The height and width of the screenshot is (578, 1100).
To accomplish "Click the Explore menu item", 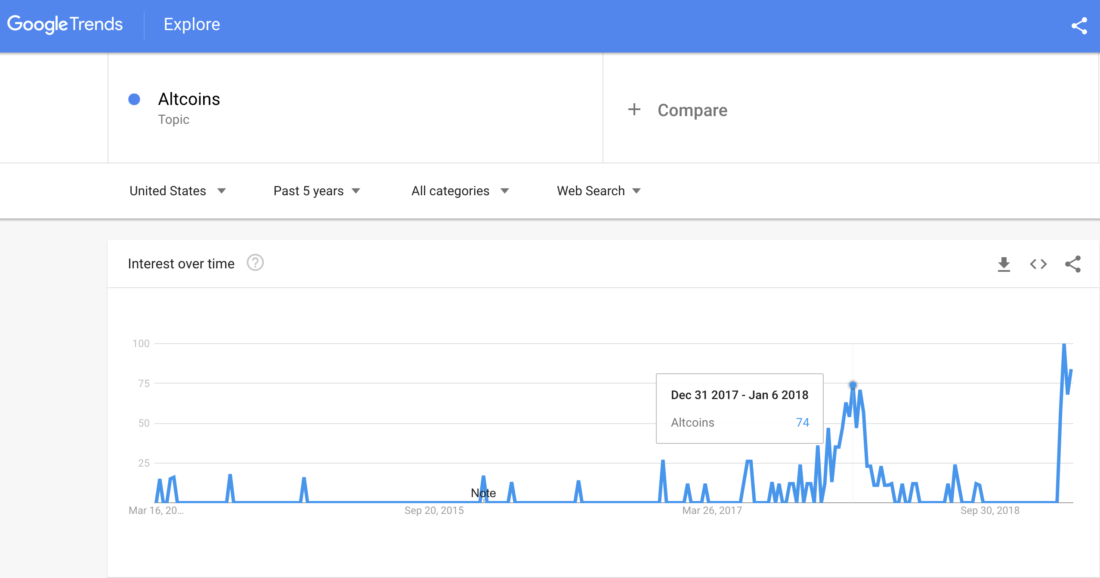I will [191, 24].
